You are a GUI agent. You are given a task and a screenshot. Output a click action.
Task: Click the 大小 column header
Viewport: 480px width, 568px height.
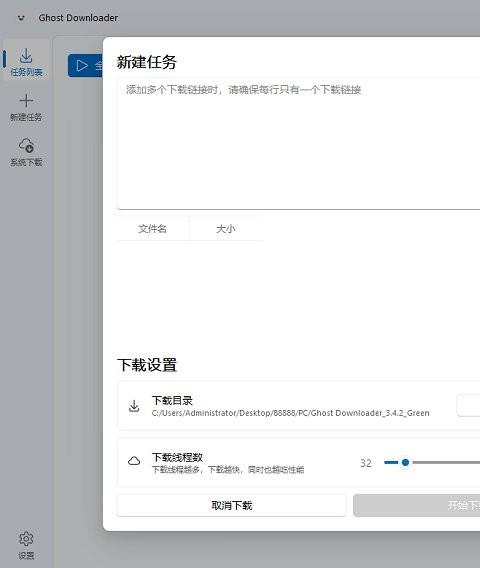click(x=226, y=229)
